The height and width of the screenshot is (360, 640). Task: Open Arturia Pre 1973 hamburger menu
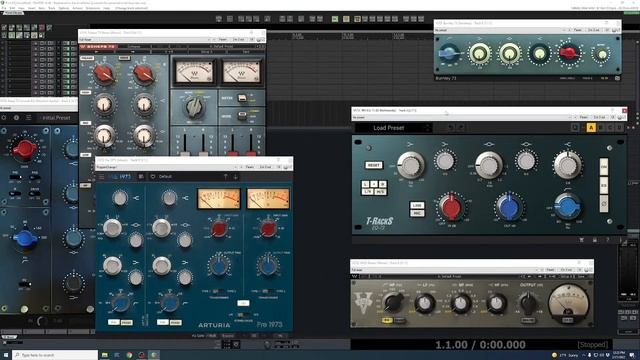101,177
